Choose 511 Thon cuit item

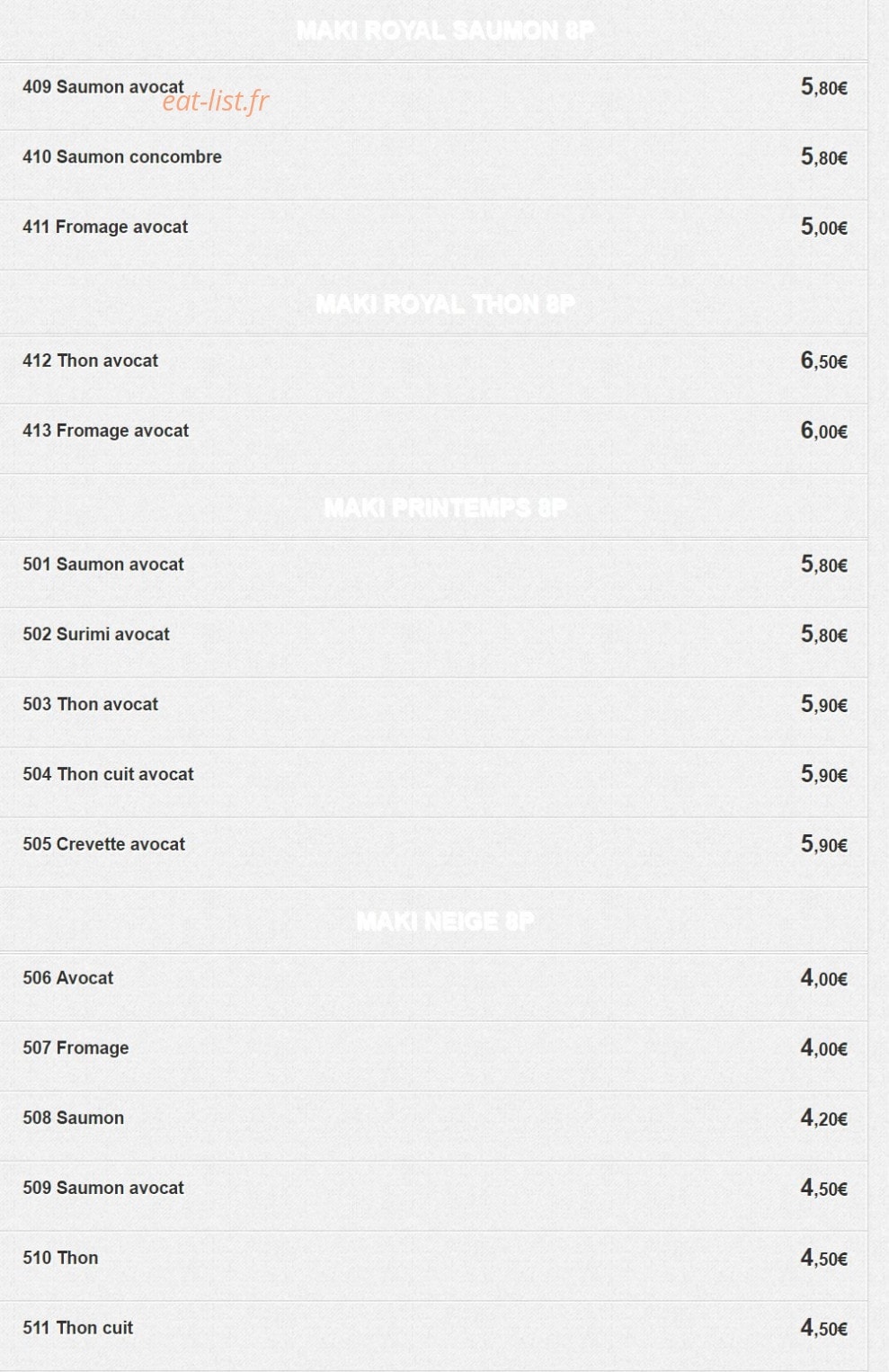click(433, 1336)
